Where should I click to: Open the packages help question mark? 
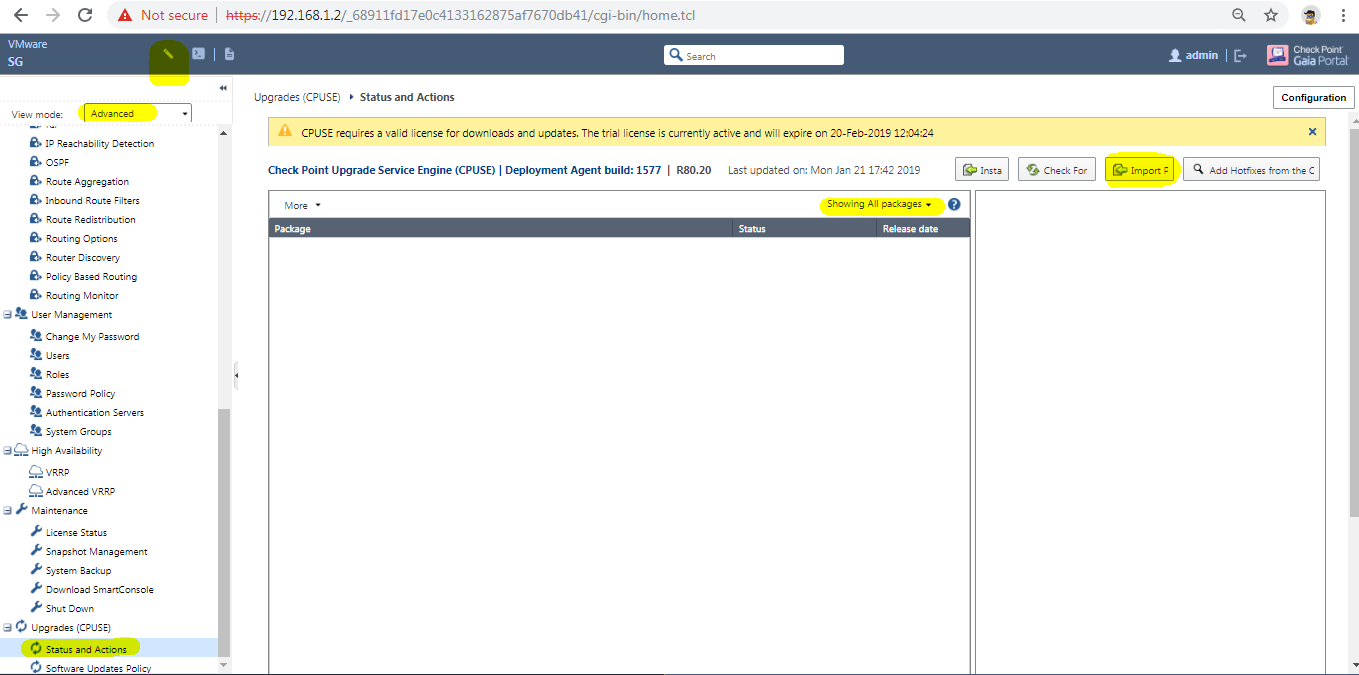point(954,204)
